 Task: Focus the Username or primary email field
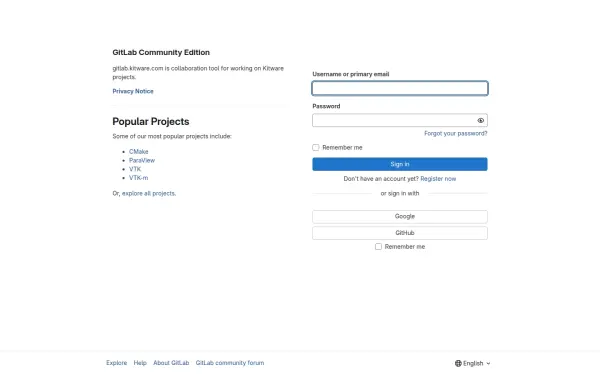click(x=400, y=88)
